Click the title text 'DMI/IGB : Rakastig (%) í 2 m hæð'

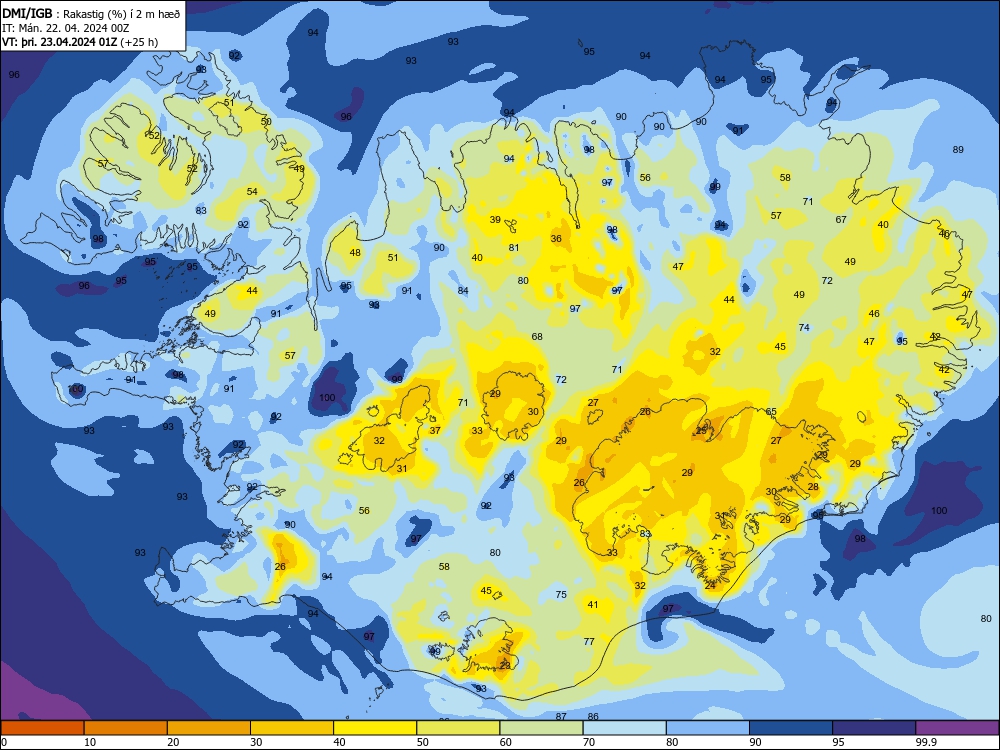(x=91, y=14)
